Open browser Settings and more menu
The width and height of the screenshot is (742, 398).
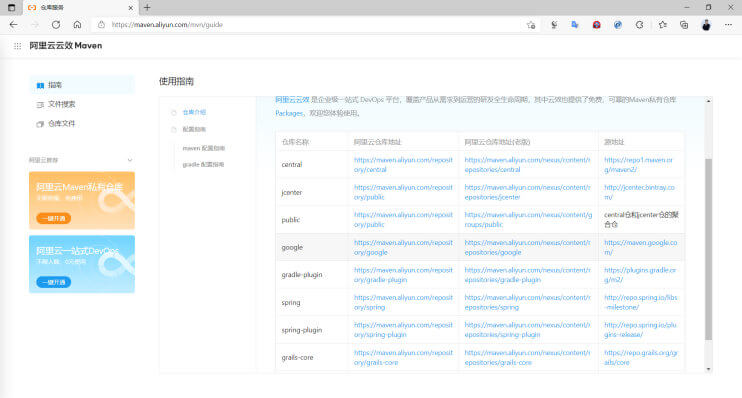click(x=728, y=25)
